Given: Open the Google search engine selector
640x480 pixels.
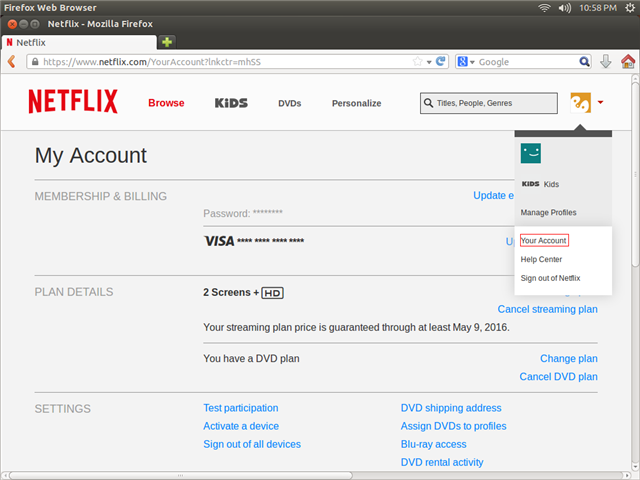Looking at the screenshot, I should tap(466, 62).
